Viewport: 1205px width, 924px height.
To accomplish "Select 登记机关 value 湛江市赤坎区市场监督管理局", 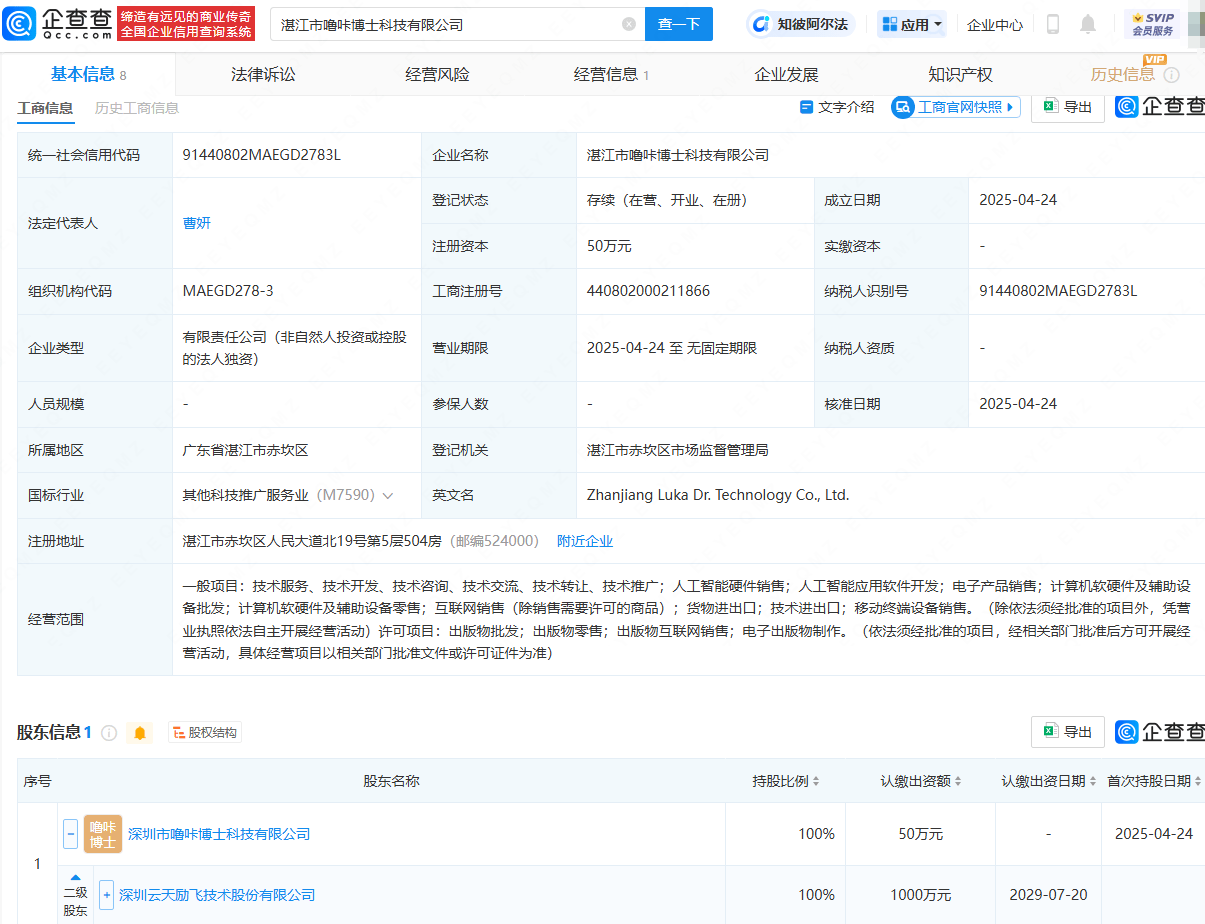I will click(x=678, y=450).
